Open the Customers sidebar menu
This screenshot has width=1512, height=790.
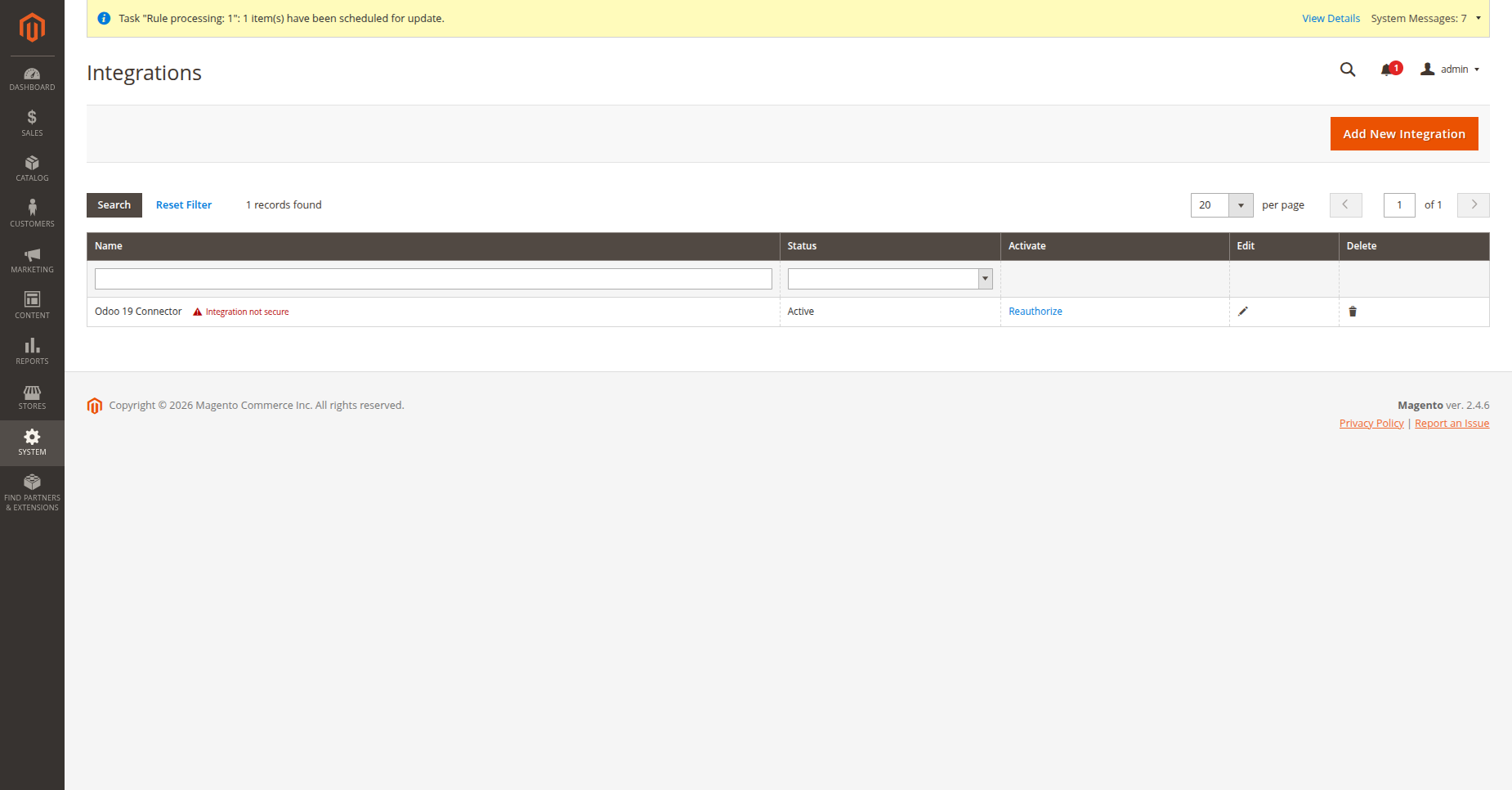click(x=32, y=214)
